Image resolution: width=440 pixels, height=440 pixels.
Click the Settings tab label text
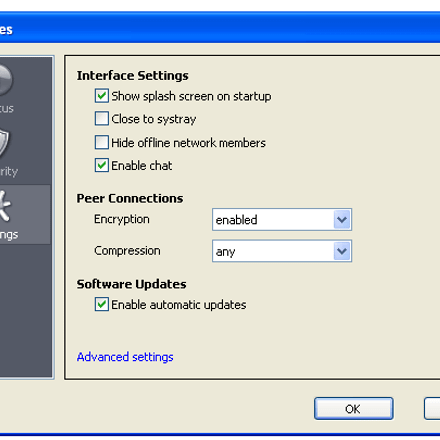pos(9,235)
